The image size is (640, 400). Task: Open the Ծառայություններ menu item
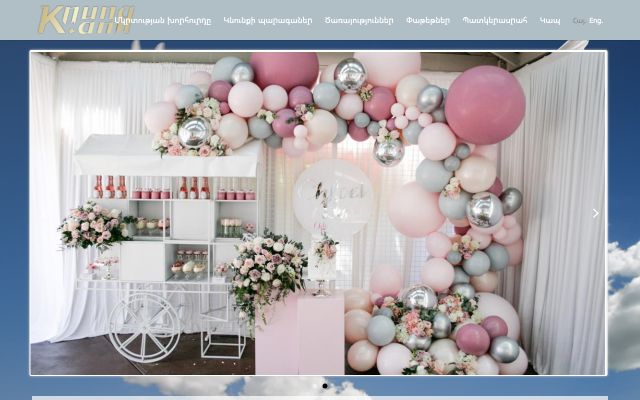point(359,20)
